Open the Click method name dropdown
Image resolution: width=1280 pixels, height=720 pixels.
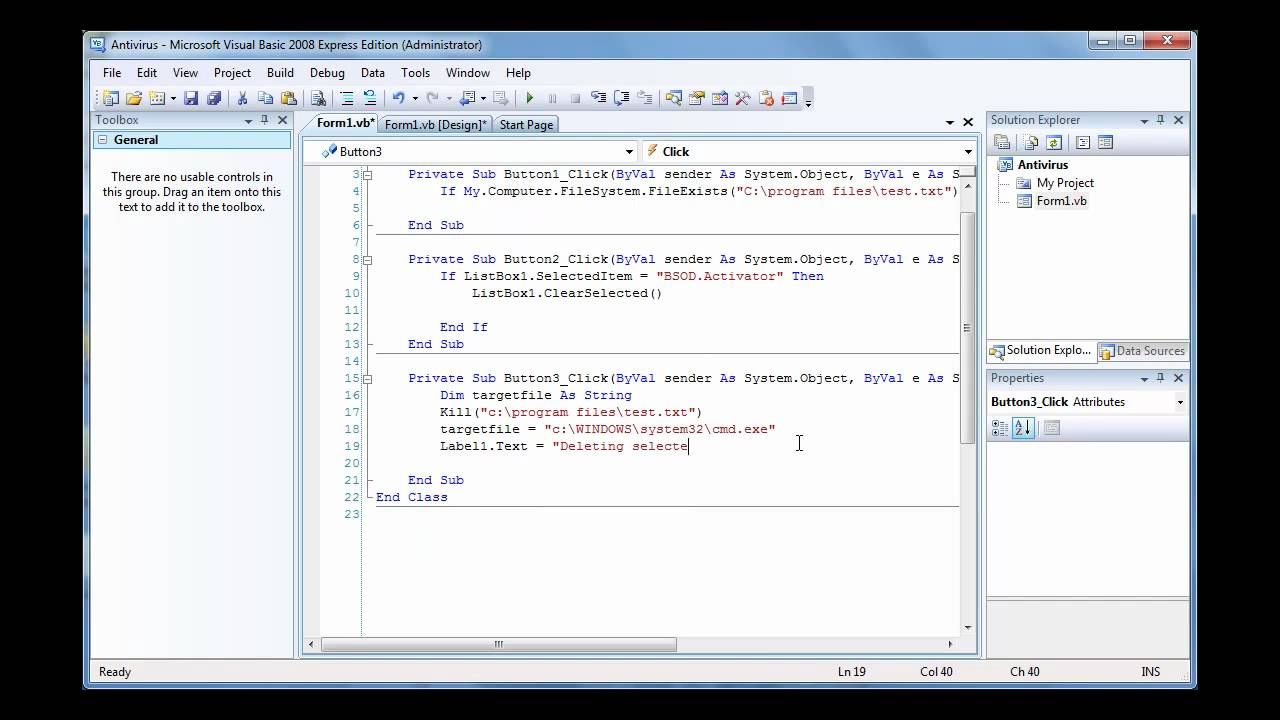click(x=968, y=152)
